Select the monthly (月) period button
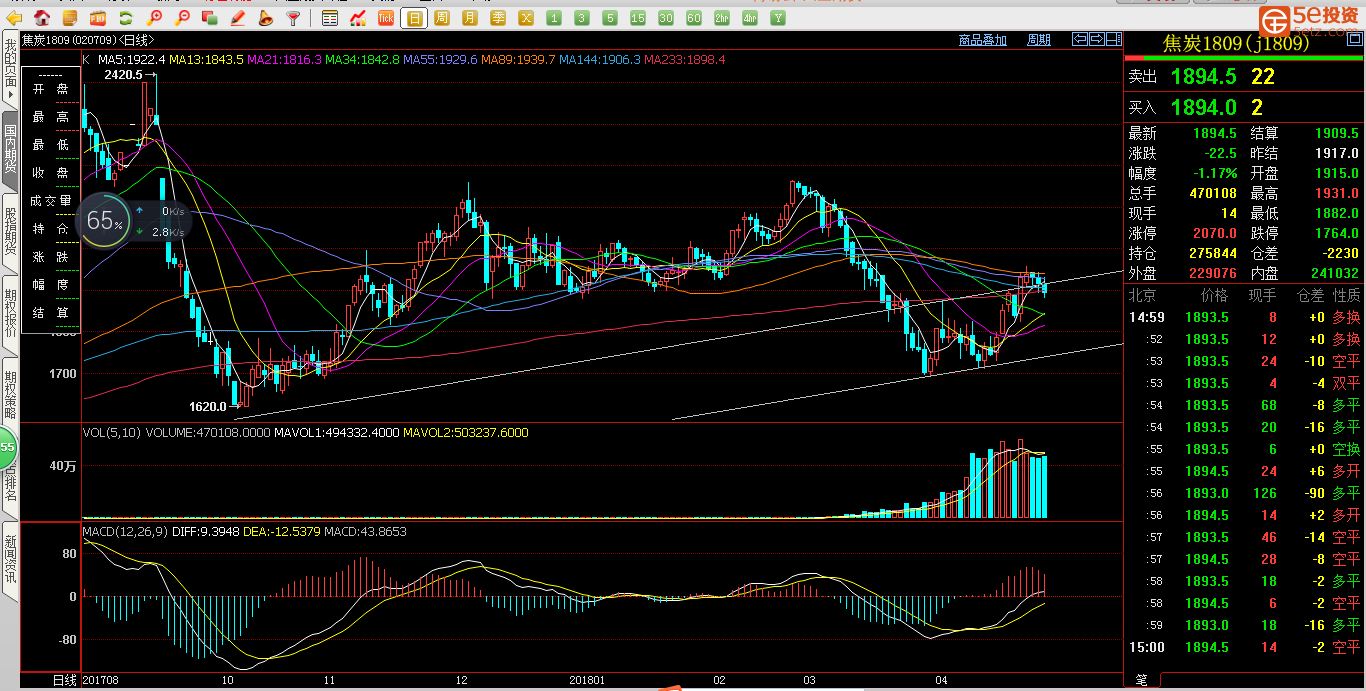This screenshot has height=691, width=1366. (470, 18)
